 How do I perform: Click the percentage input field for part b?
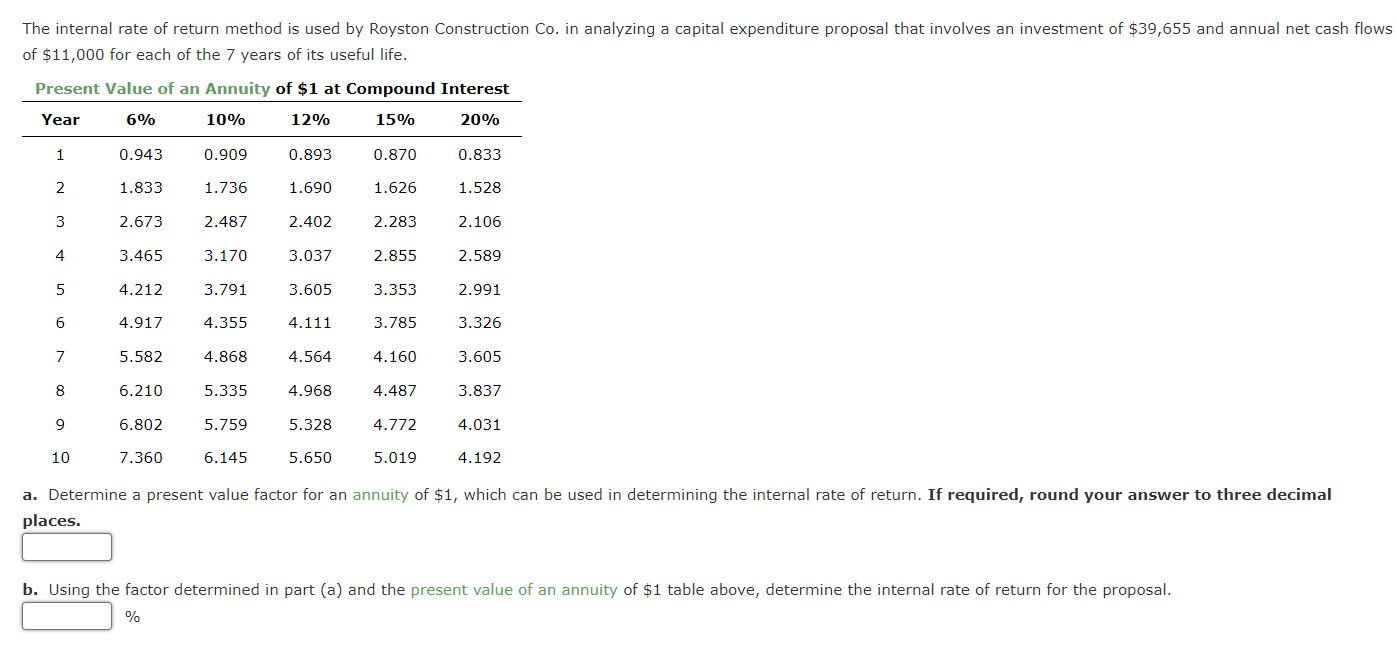tap(66, 616)
